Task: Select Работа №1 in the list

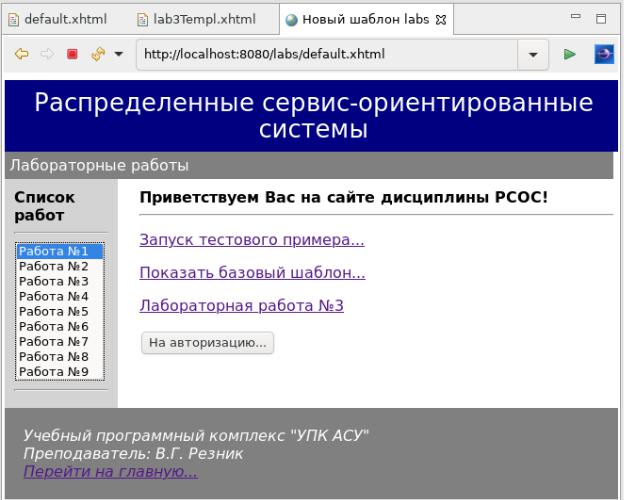Action: pyautogui.click(x=60, y=251)
